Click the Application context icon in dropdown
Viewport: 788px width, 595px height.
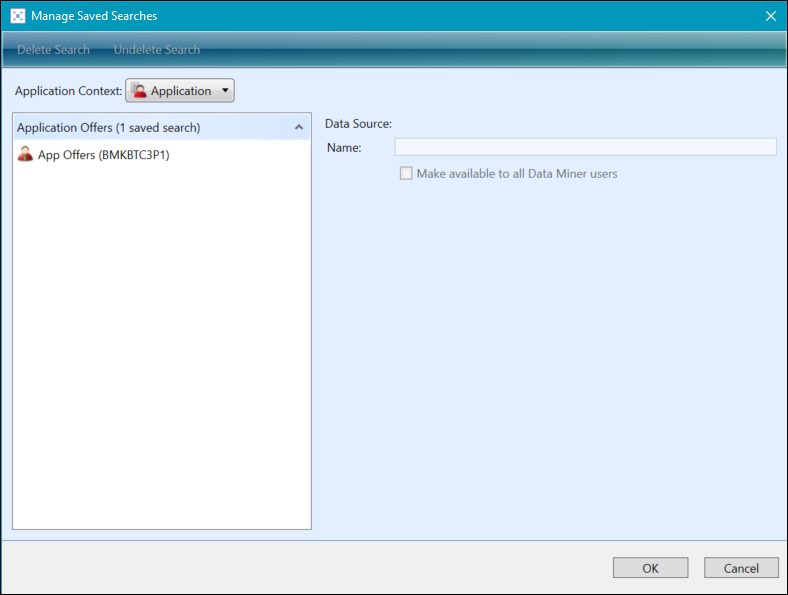[x=139, y=90]
